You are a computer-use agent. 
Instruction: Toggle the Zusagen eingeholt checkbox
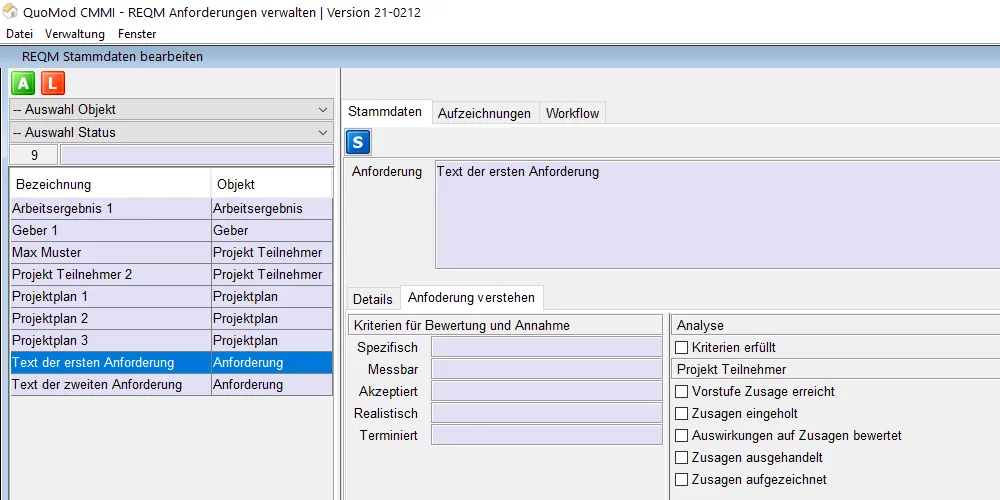pyautogui.click(x=682, y=414)
